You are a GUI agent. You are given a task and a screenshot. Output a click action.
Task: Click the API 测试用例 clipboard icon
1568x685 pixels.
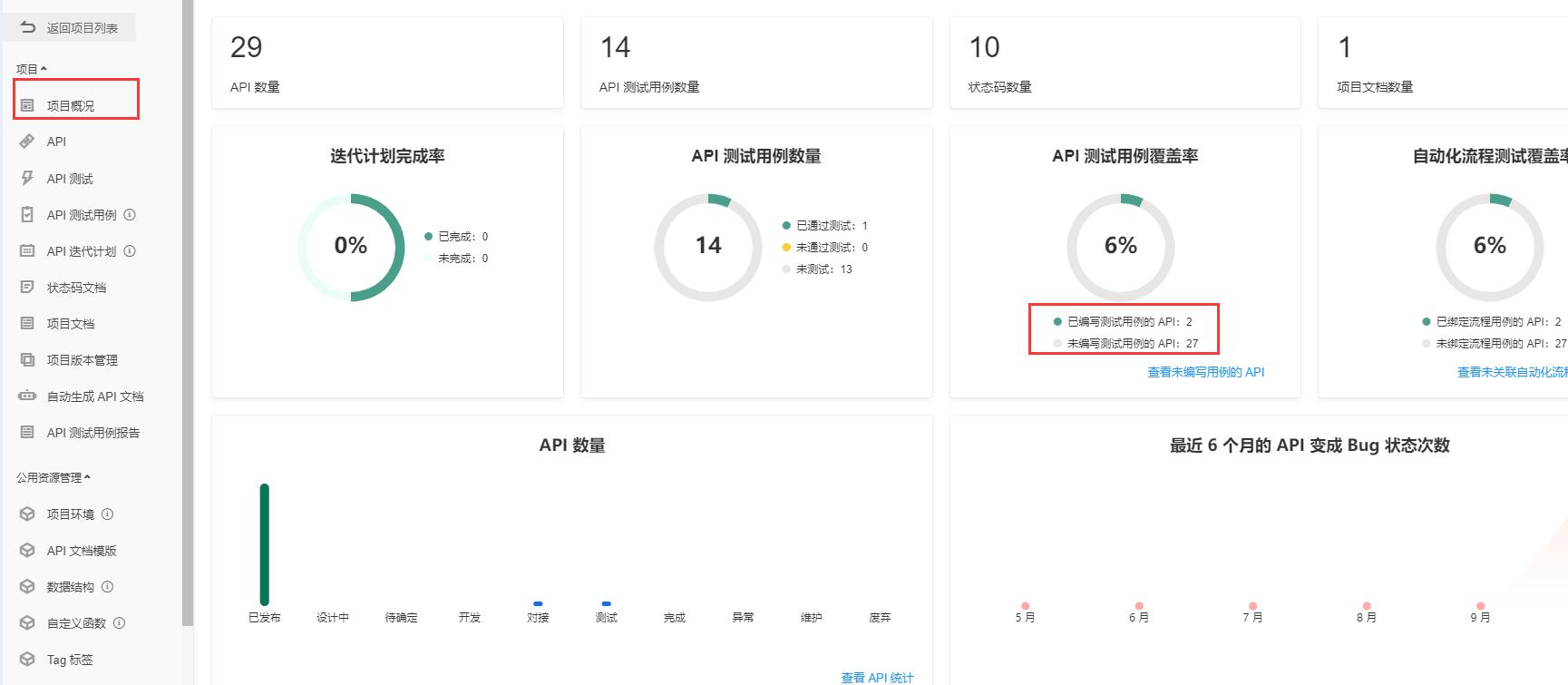tap(27, 214)
